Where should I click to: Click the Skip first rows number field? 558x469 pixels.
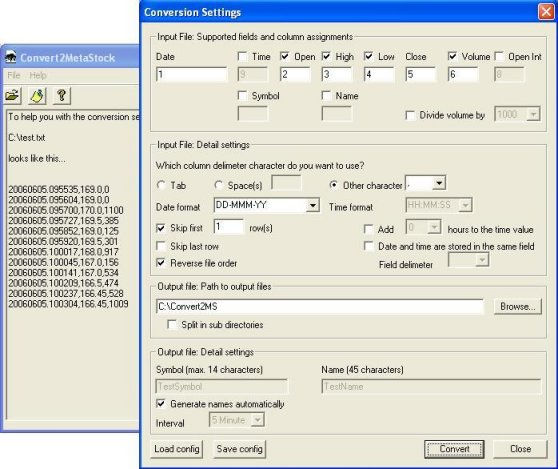[x=229, y=227]
